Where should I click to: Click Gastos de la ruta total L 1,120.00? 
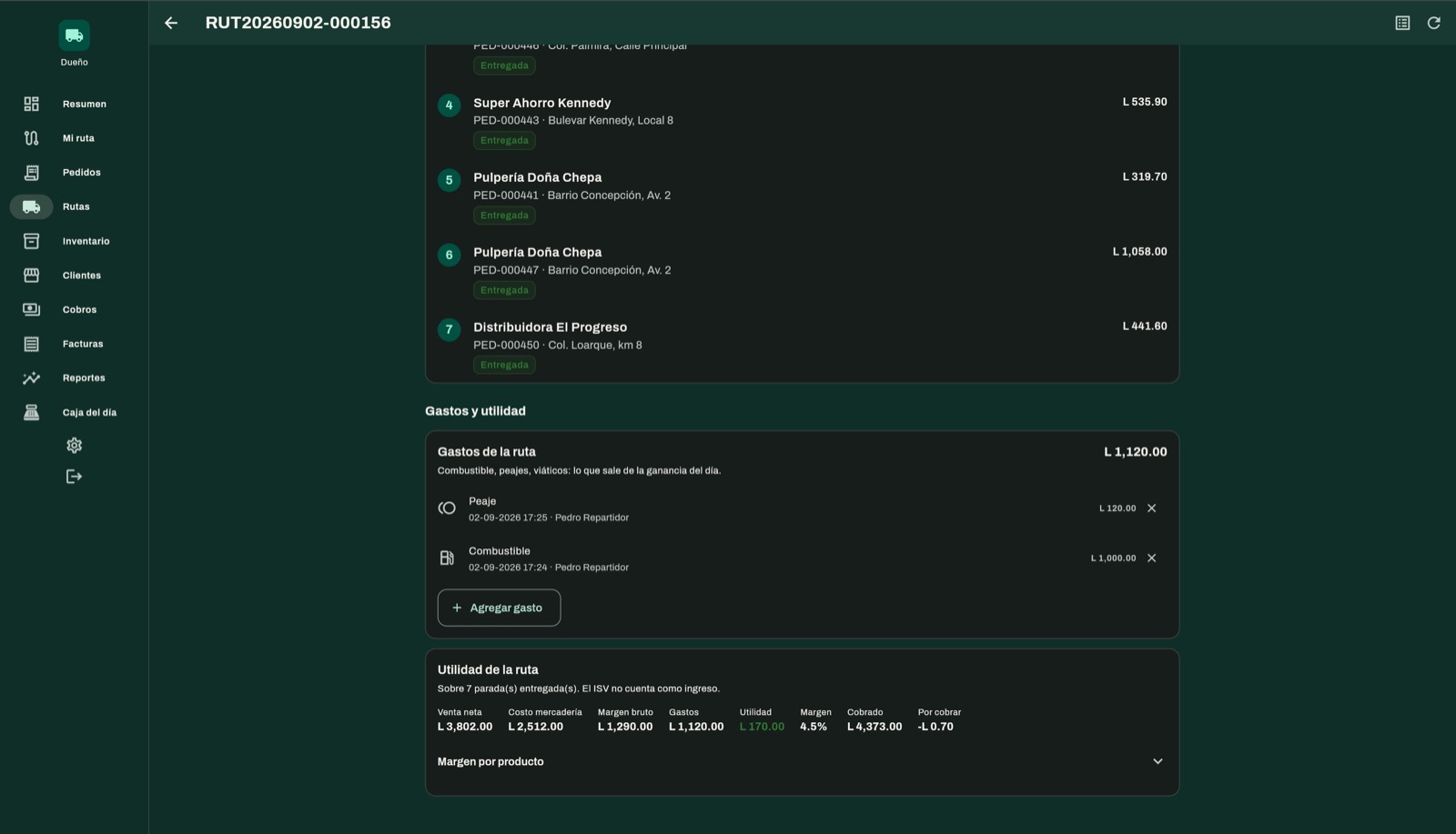tap(1136, 452)
